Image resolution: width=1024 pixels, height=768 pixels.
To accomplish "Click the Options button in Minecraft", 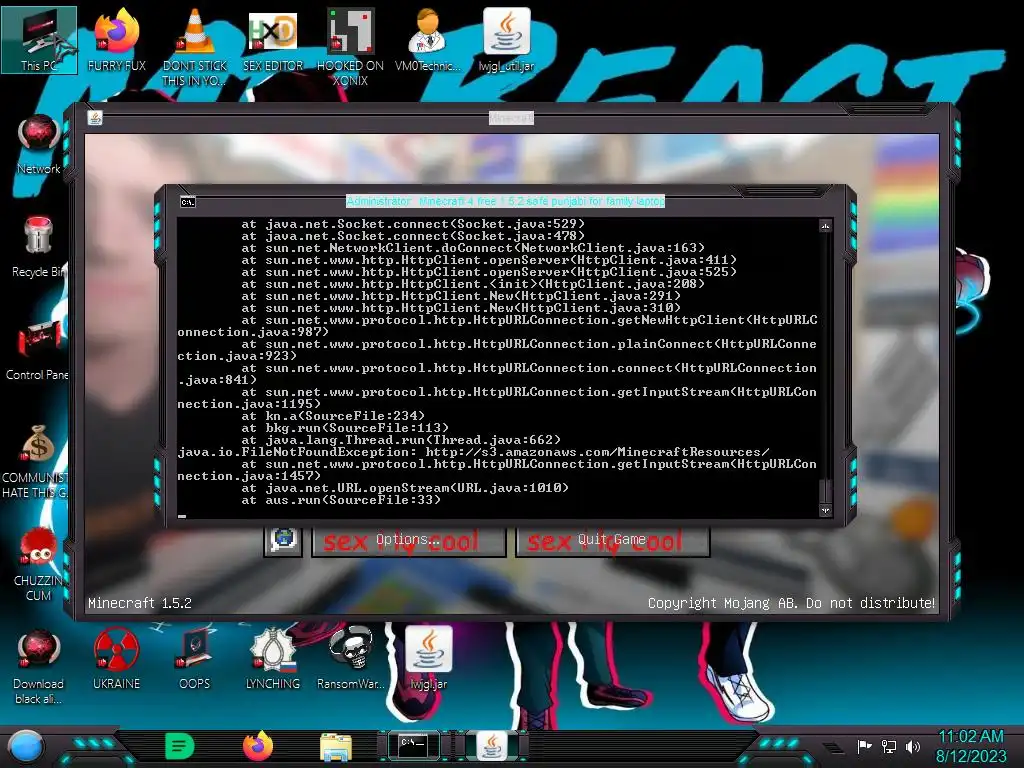I will pyautogui.click(x=409, y=541).
